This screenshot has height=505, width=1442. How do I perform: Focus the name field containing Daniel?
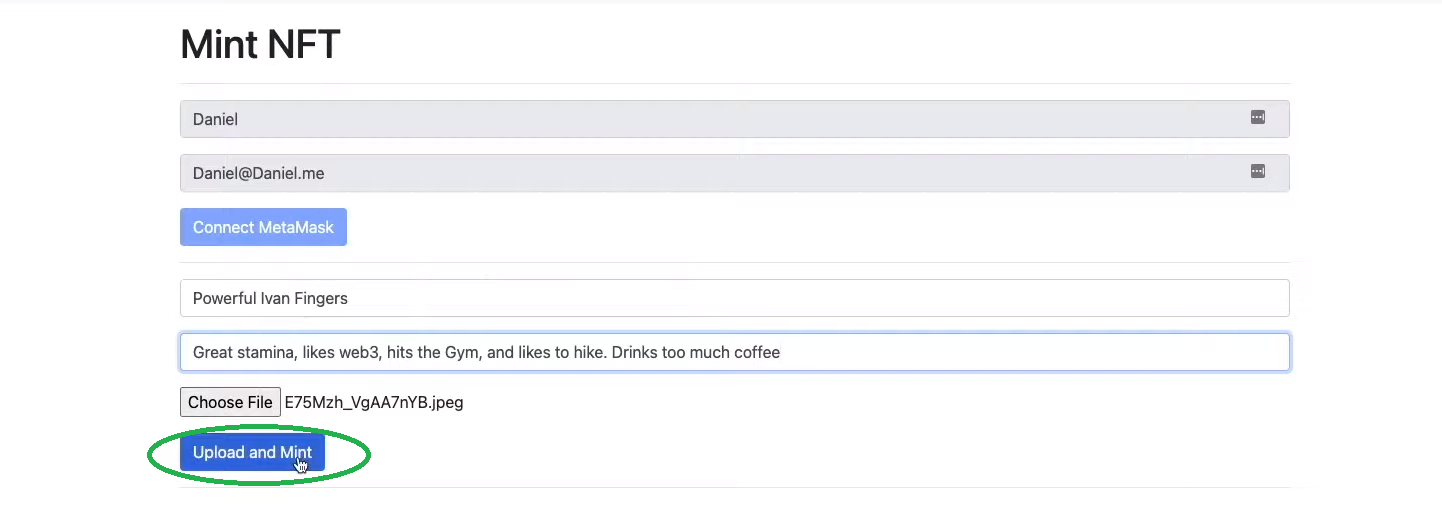click(700, 119)
